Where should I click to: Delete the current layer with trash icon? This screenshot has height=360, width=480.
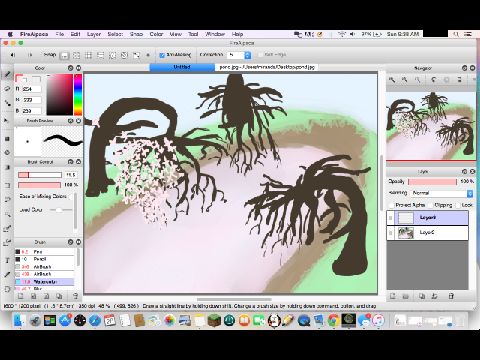[451, 296]
